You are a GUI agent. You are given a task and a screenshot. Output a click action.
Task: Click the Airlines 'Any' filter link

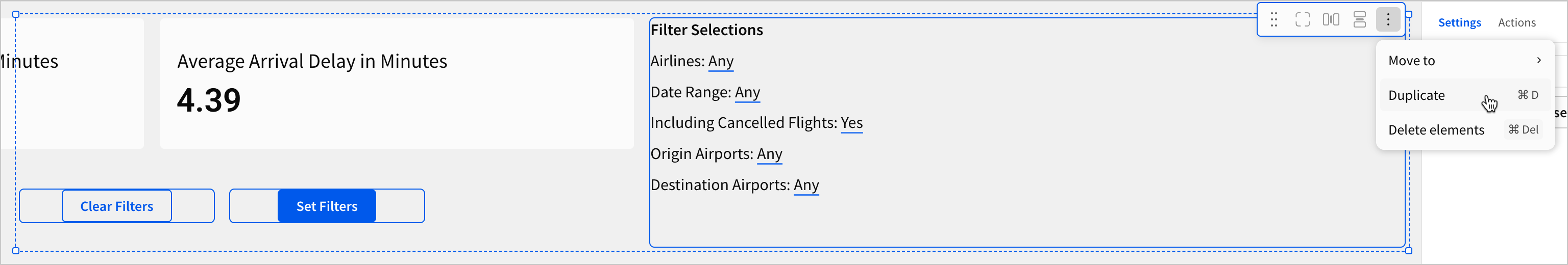tap(721, 61)
